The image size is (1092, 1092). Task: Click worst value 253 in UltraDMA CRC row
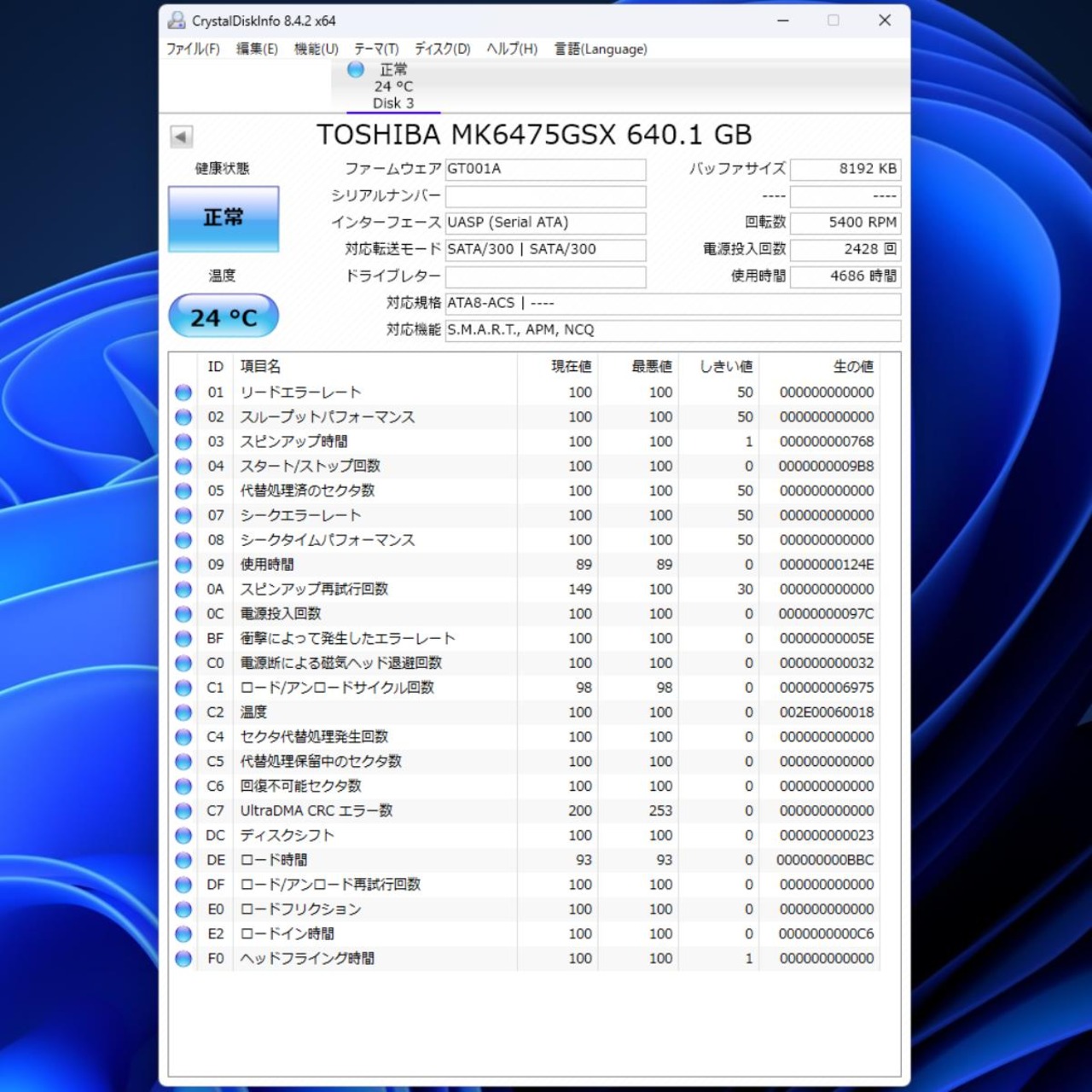660,811
